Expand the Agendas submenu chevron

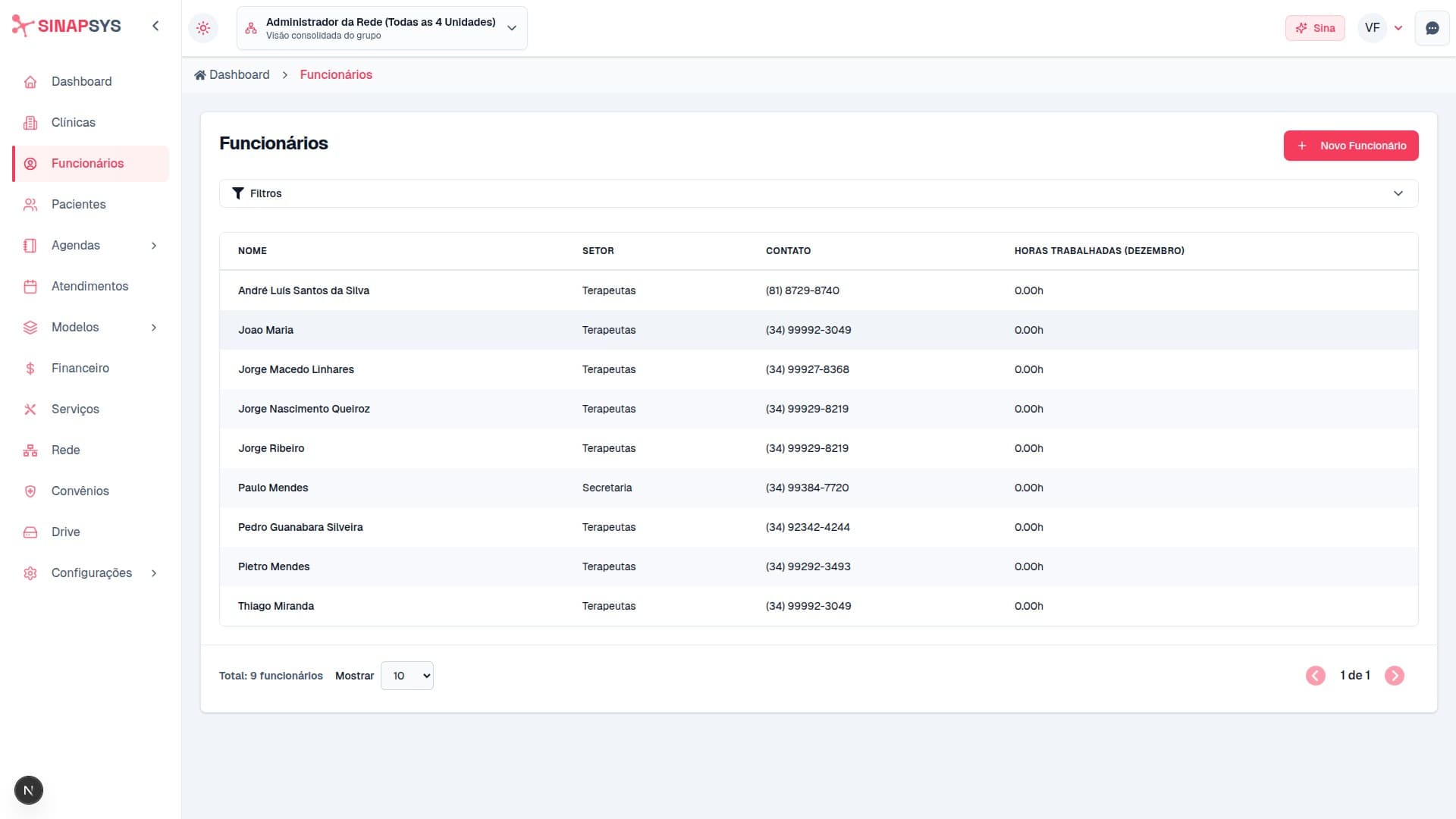[x=154, y=245]
